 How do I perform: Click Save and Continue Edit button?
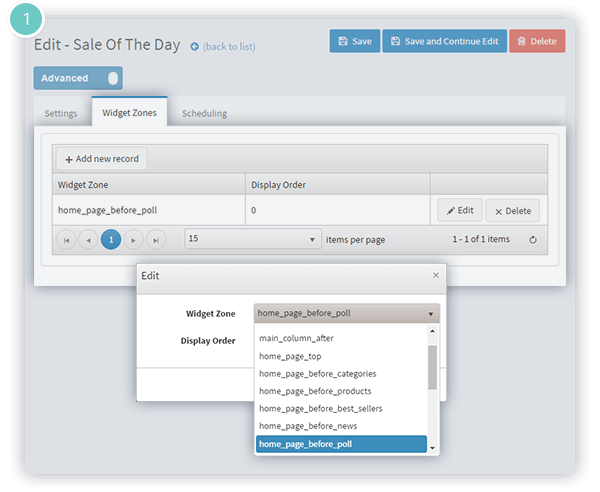click(445, 41)
